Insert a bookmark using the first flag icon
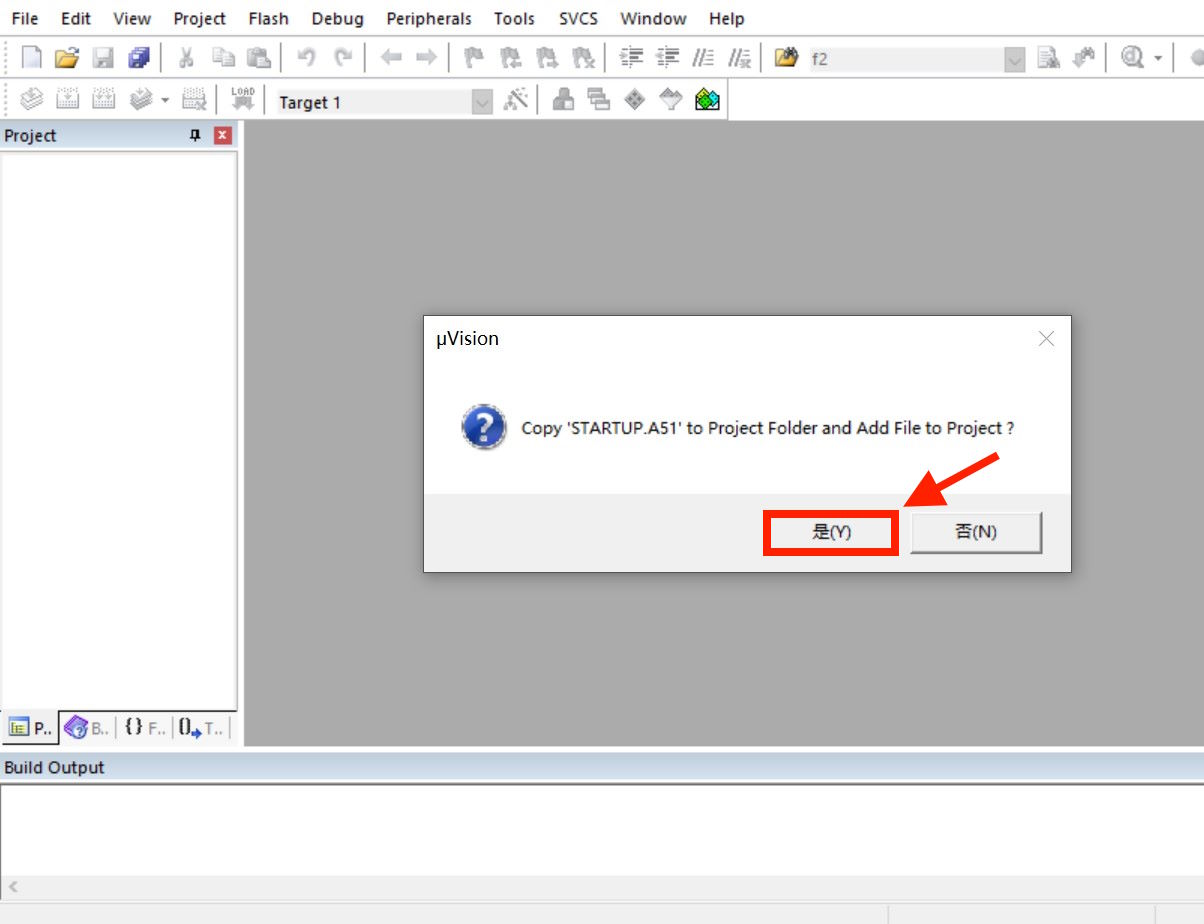The image size is (1204, 924). tap(475, 58)
